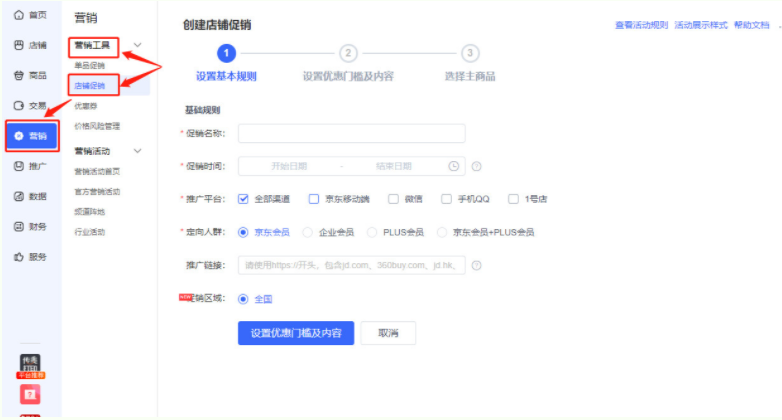Select the PLUS会员 radio button

point(372,232)
